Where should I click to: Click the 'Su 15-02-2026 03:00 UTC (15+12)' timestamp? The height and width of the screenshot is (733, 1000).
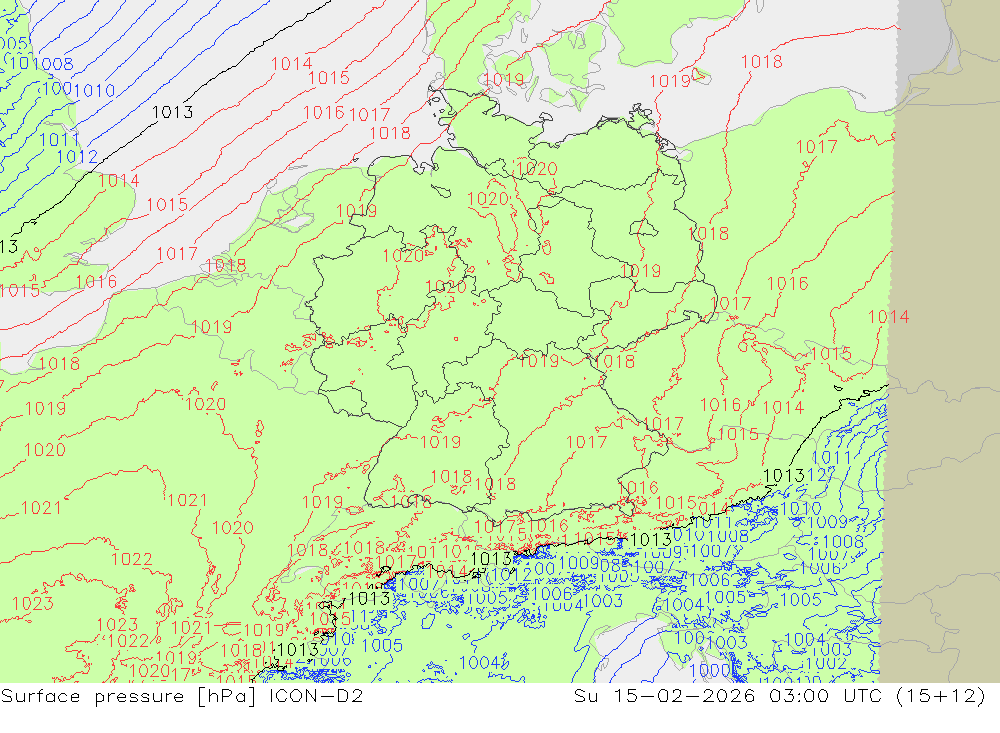779,695
